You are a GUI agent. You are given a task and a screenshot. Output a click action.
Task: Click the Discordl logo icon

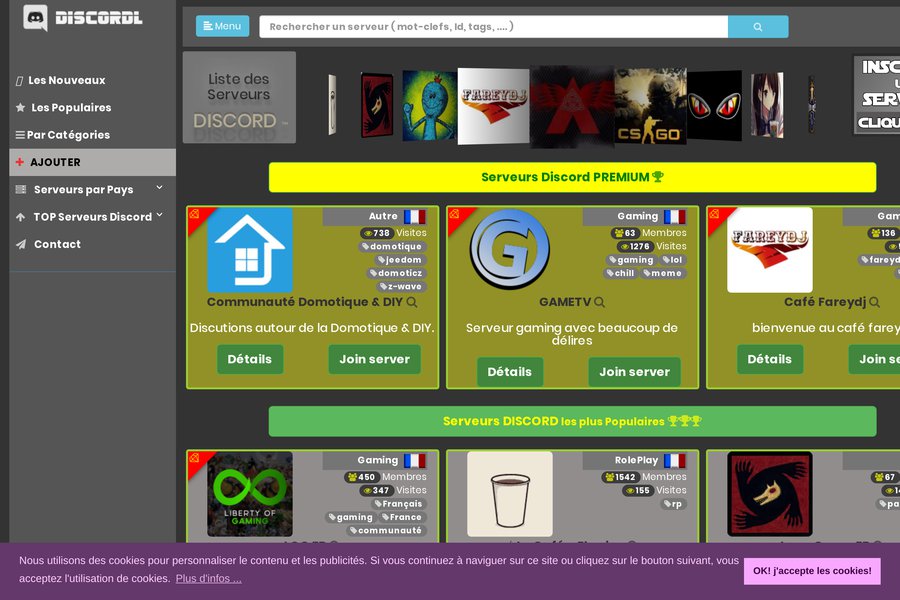(x=35, y=18)
